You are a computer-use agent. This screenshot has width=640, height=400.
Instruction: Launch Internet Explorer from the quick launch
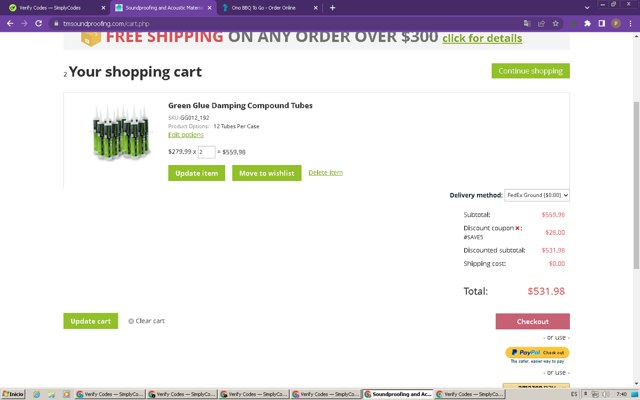pos(36,394)
